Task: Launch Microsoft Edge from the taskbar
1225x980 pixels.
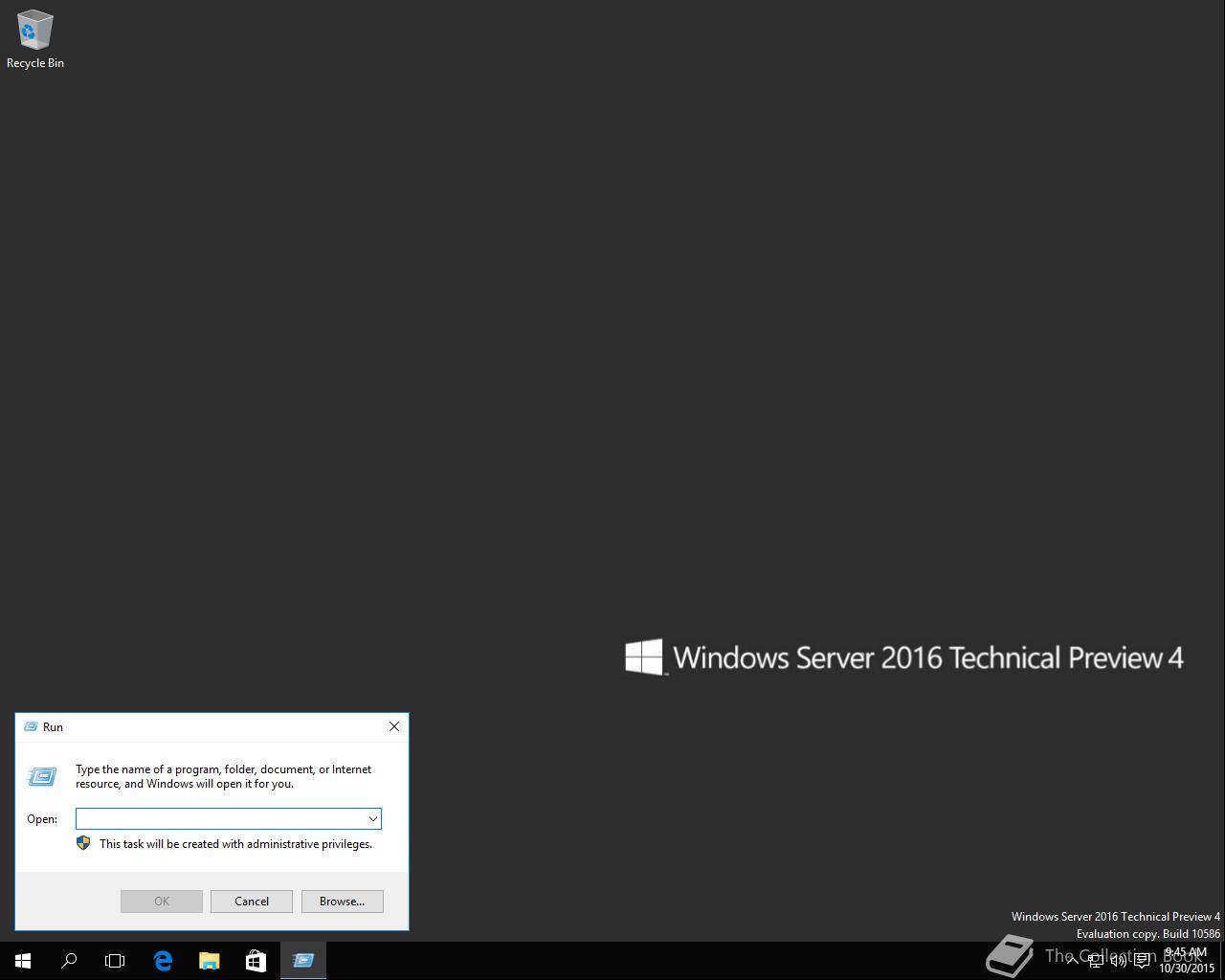Action: click(163, 960)
